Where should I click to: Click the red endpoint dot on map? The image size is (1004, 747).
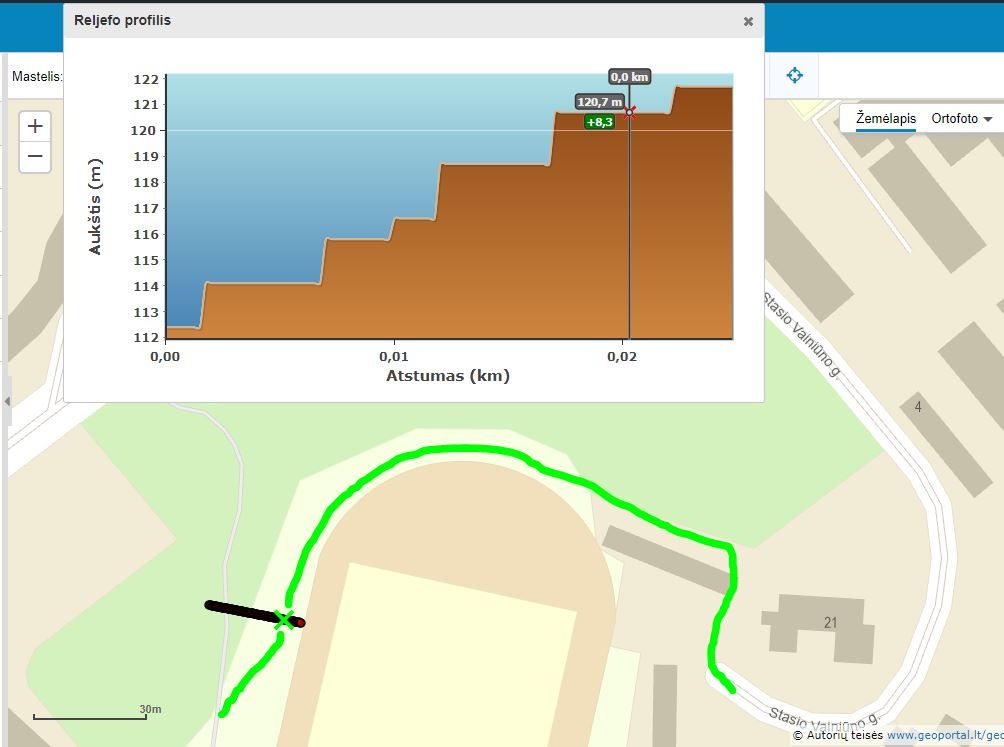(x=300, y=623)
